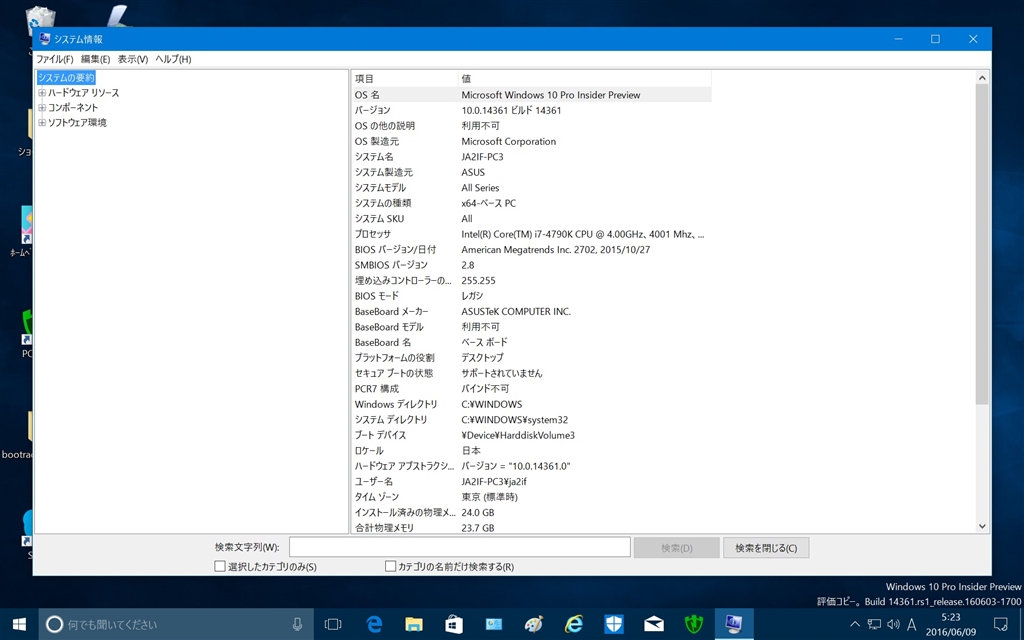This screenshot has width=1024, height=640.
Task: Click the Cortana microphone icon
Action: coord(297,624)
